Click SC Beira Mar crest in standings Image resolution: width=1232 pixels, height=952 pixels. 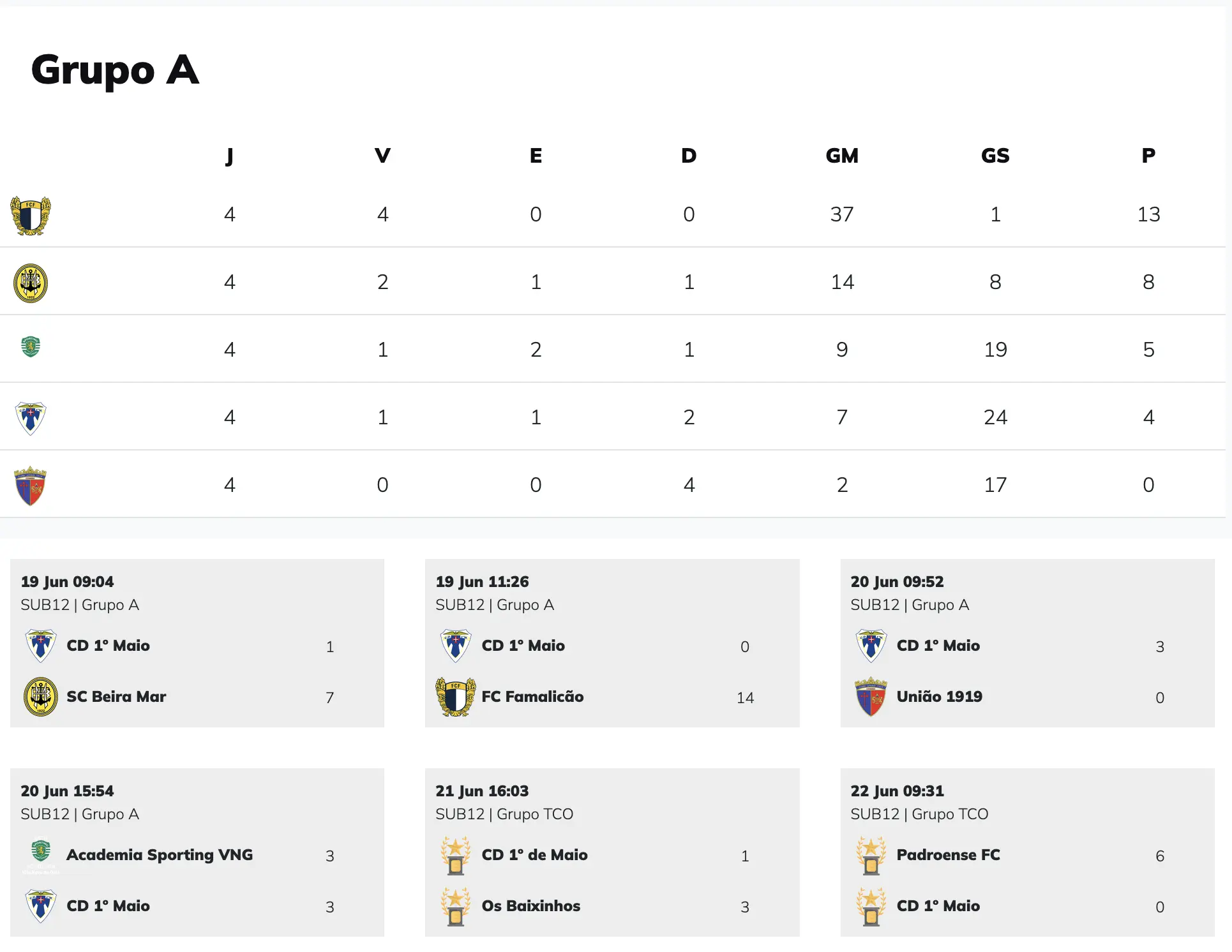pos(31,283)
